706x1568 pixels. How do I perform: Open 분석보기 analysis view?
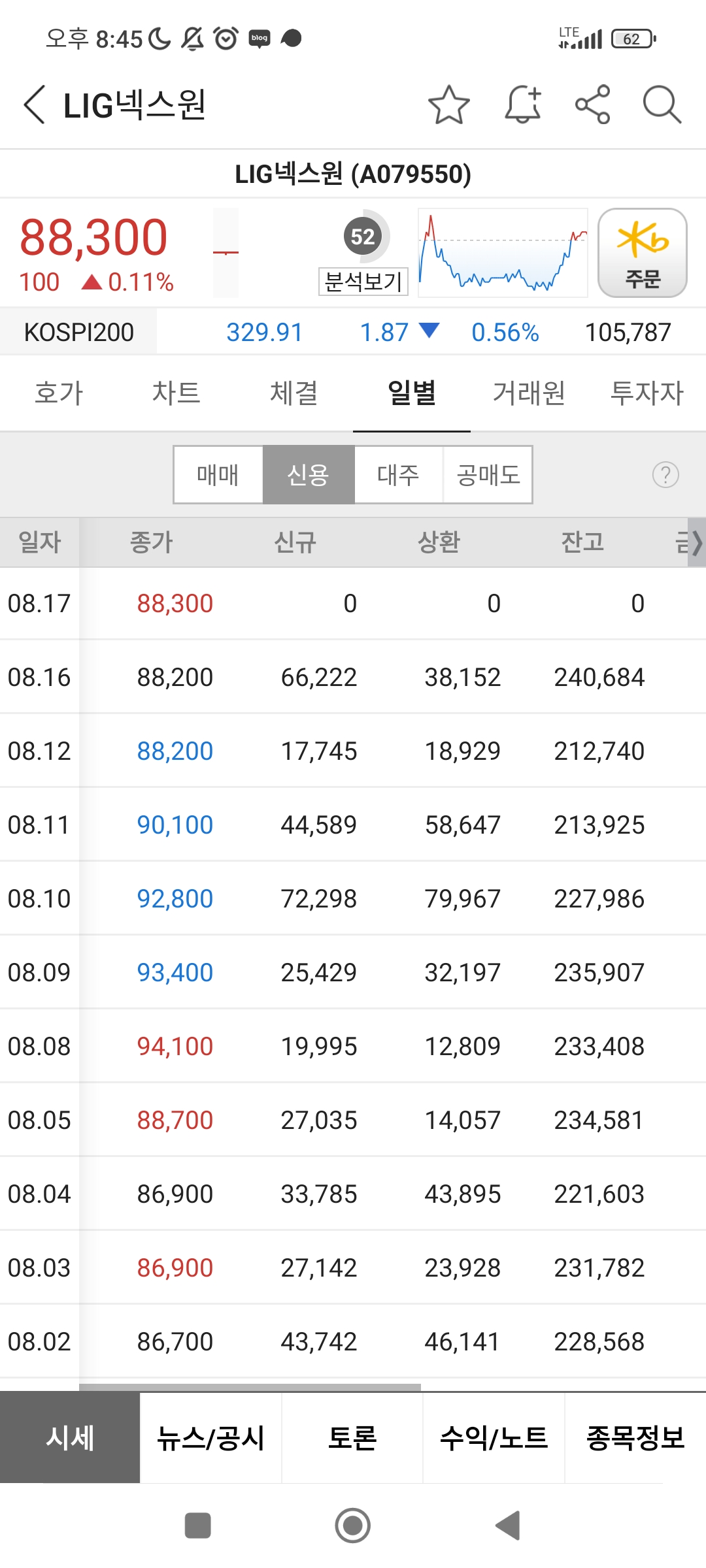363,282
